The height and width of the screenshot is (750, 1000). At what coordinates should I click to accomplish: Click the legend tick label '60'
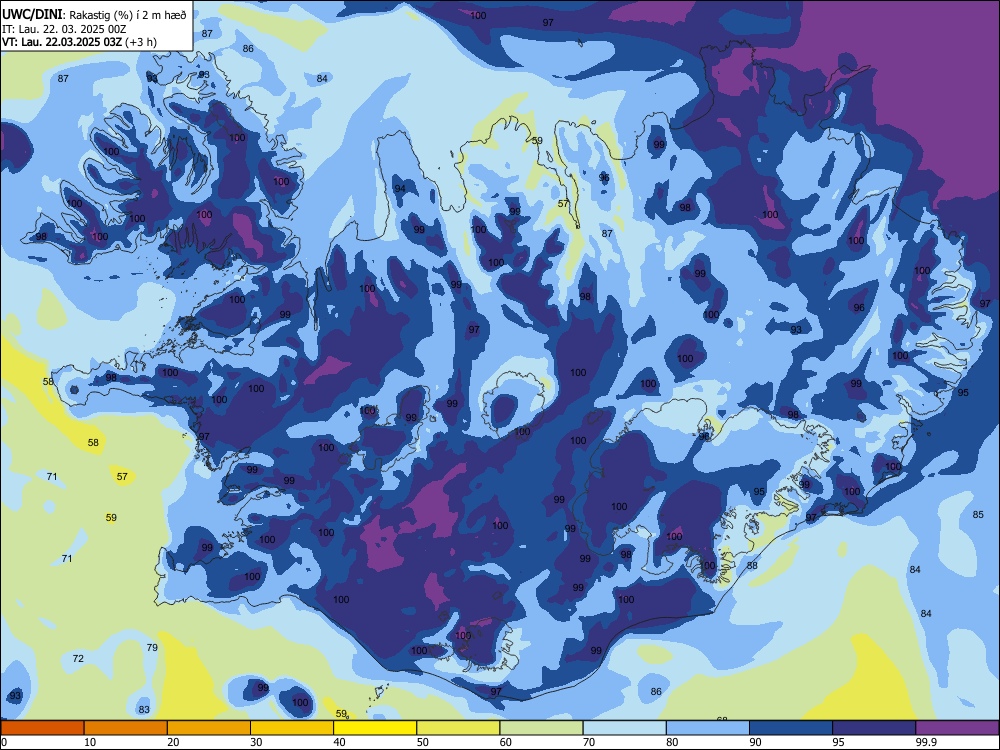point(506,742)
